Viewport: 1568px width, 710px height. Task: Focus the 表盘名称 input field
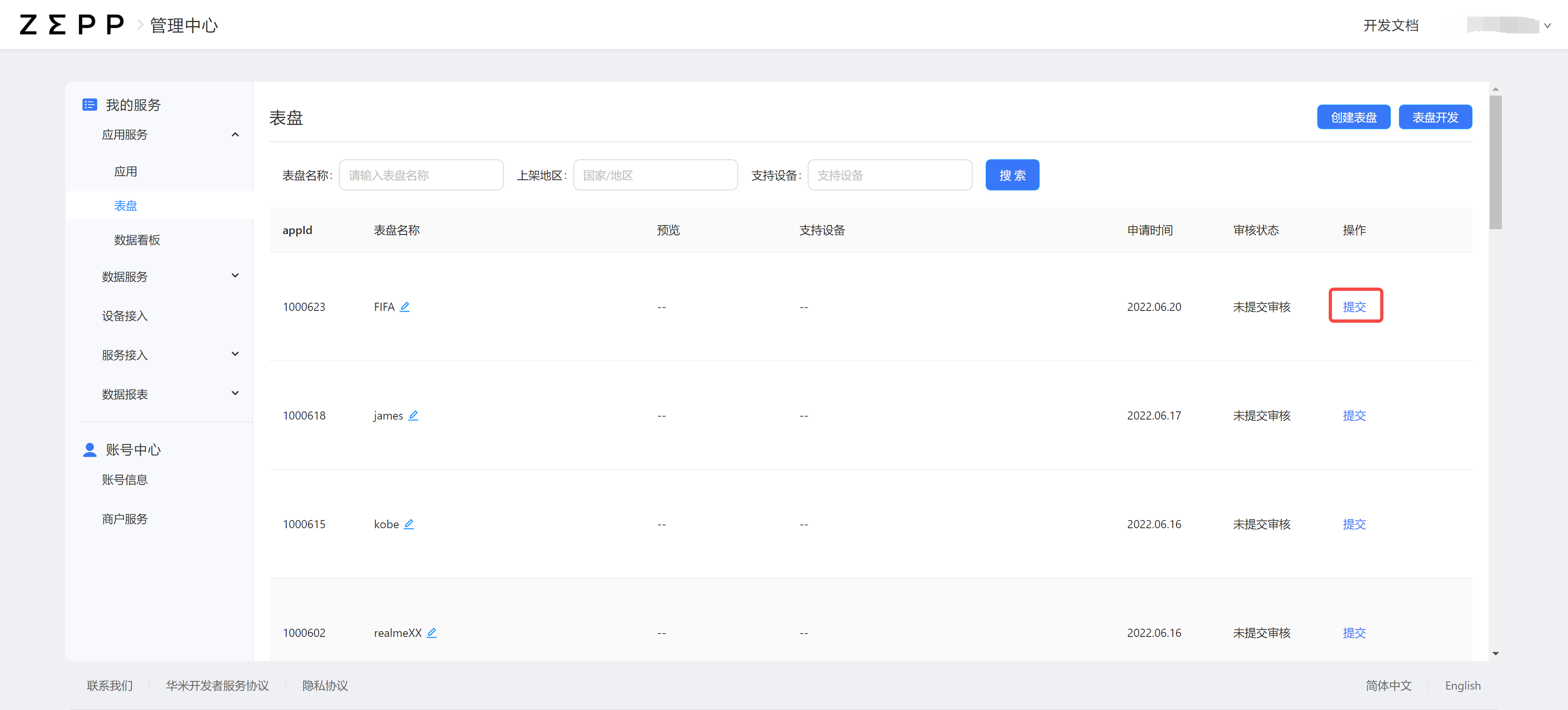click(x=421, y=175)
